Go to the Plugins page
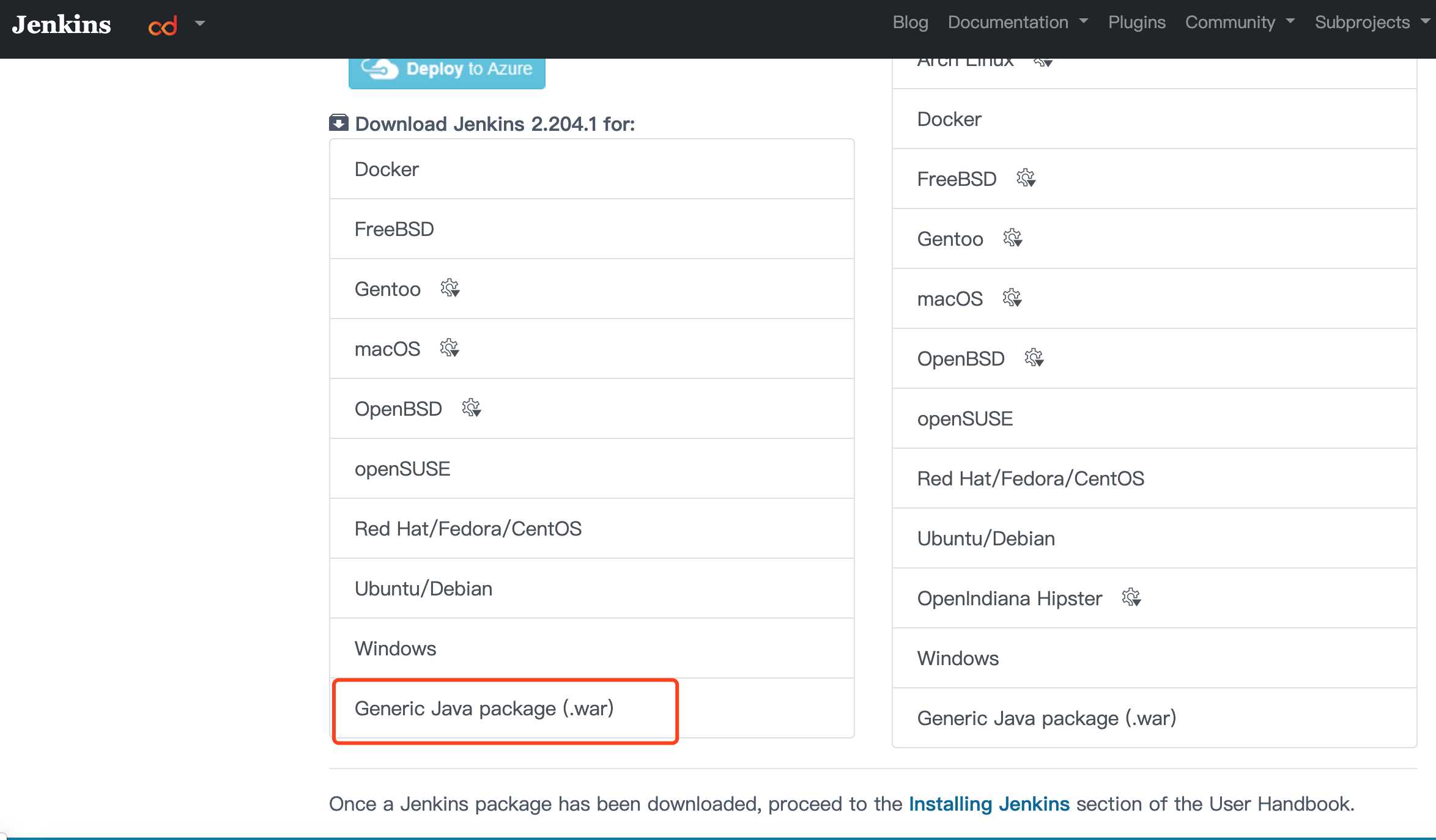Screen dimensions: 1436x840 1137,23
